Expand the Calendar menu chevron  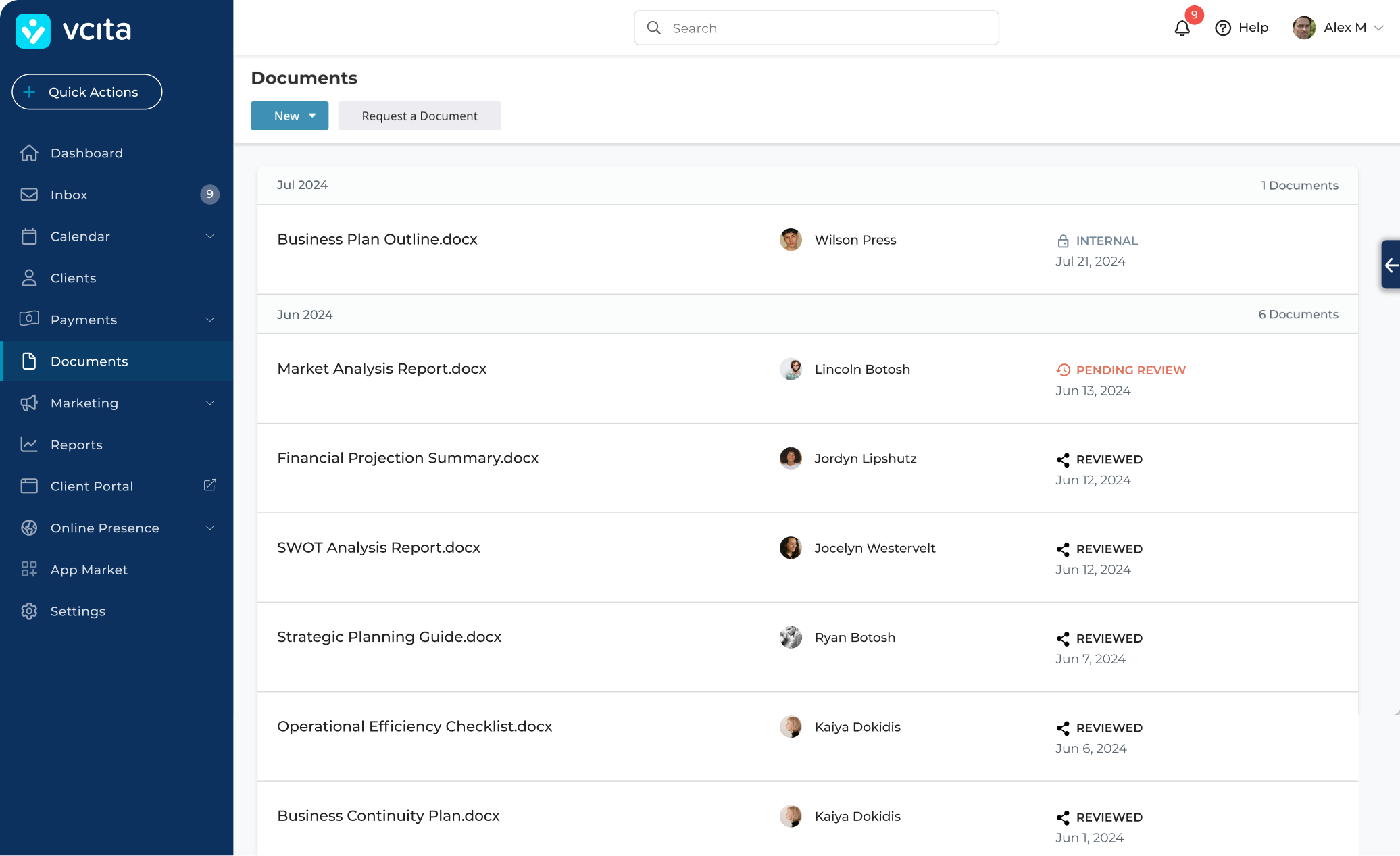pos(209,236)
